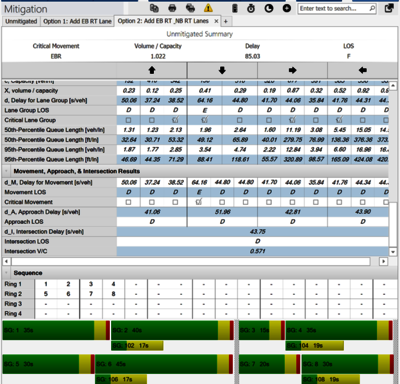Click the multiple-printers print all icon
The image size is (400, 384).
point(190,8)
